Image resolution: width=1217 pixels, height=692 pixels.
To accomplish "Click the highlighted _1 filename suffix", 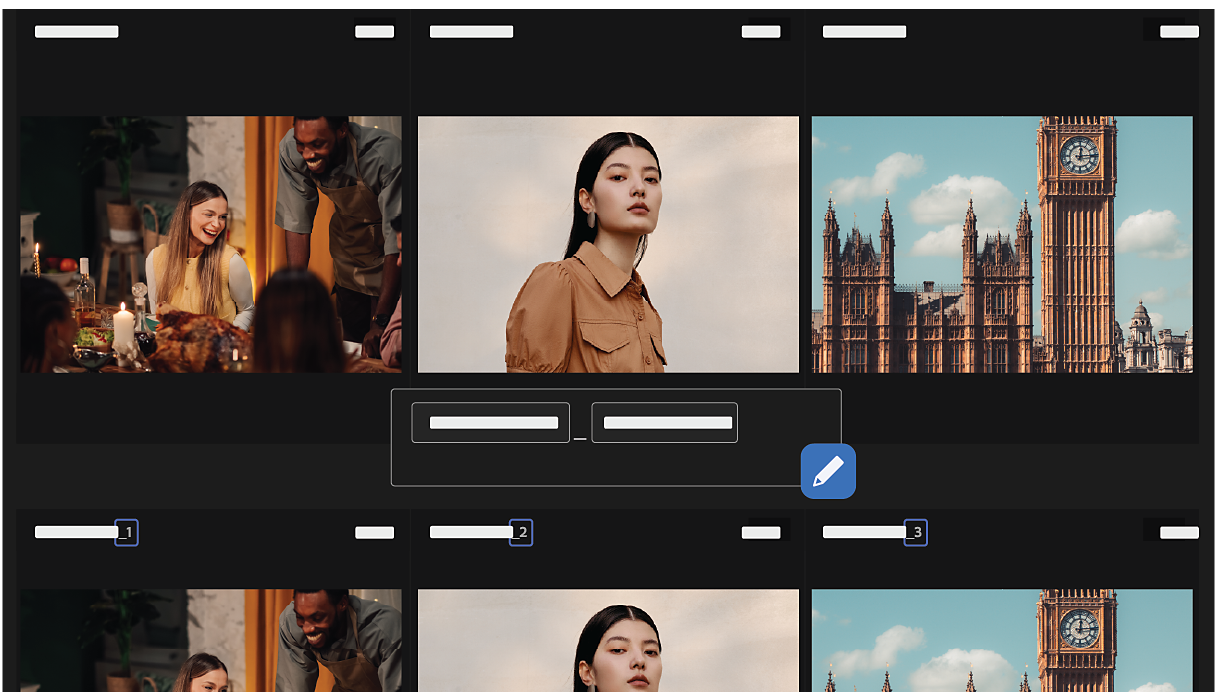I will (x=127, y=533).
